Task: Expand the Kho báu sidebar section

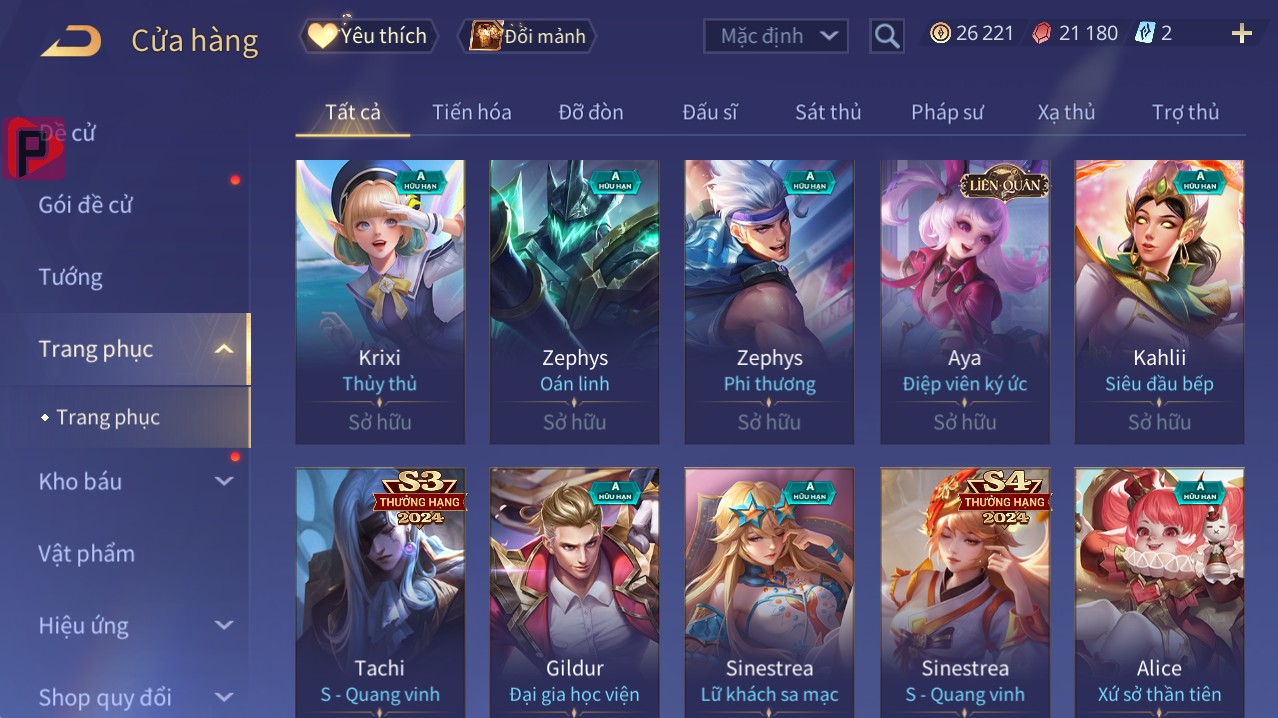Action: point(224,481)
